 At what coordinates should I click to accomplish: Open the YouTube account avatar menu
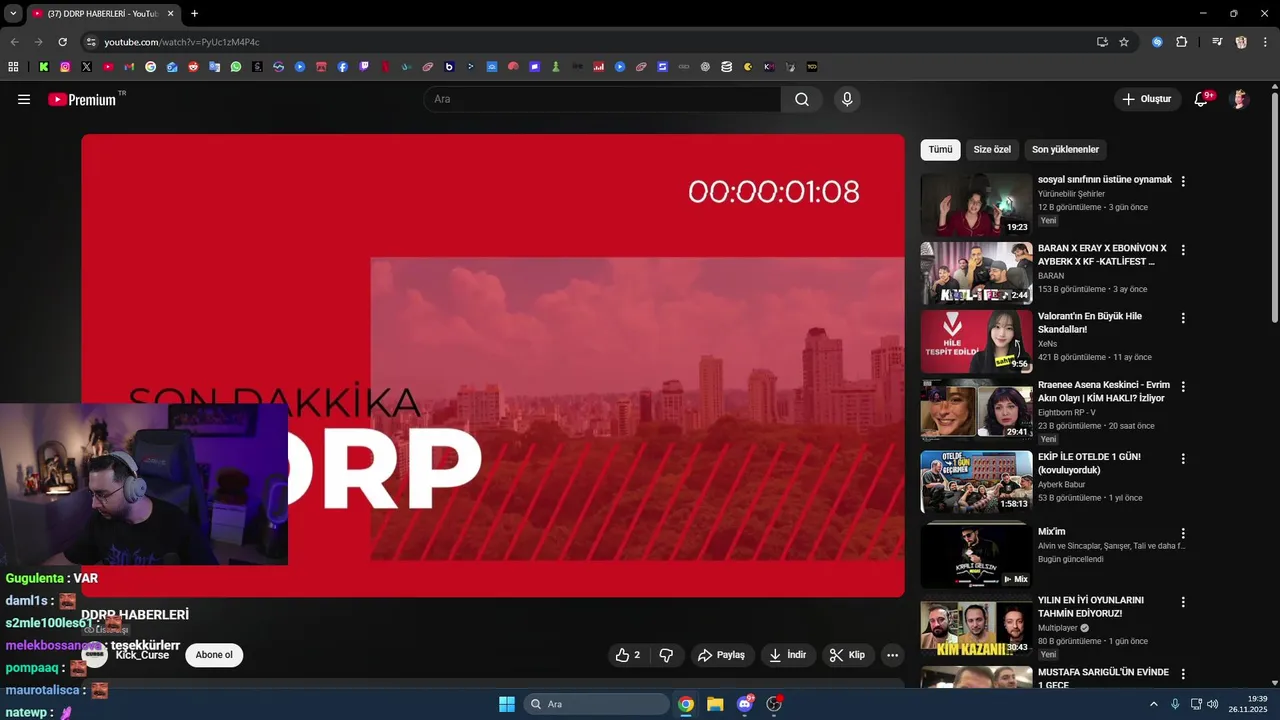click(x=1240, y=99)
